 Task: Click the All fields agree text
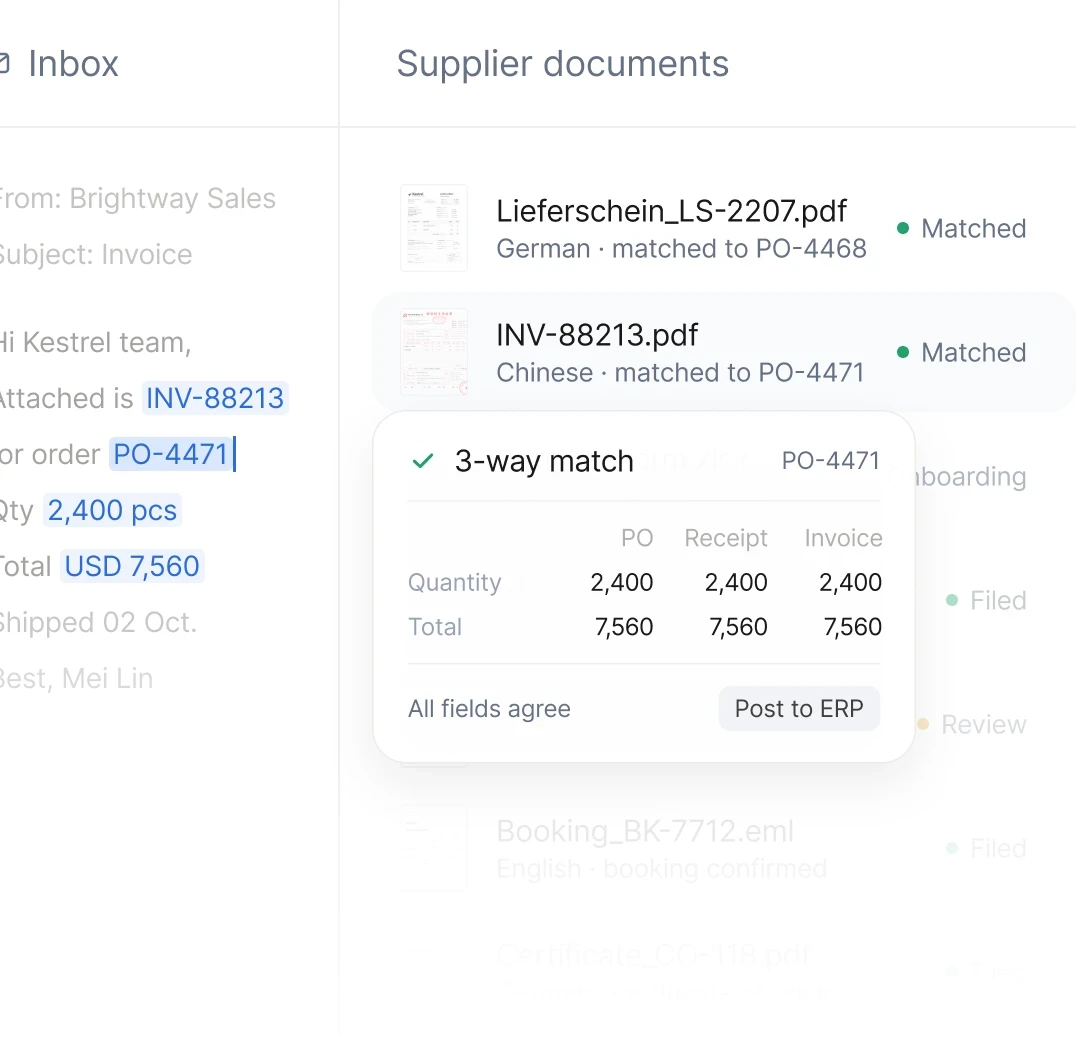click(489, 709)
